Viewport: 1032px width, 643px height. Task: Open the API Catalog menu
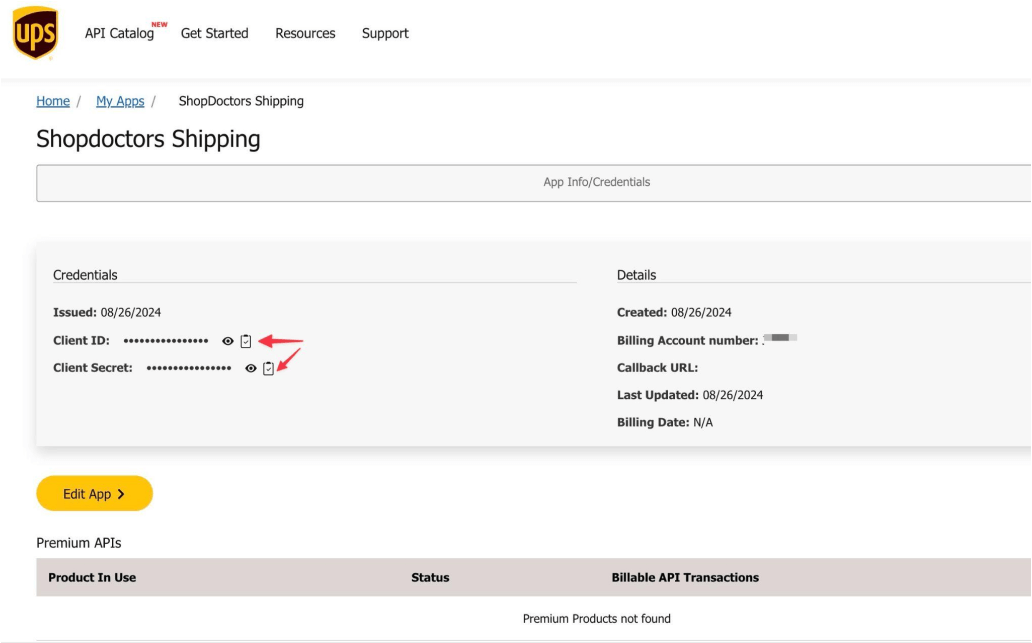point(119,34)
